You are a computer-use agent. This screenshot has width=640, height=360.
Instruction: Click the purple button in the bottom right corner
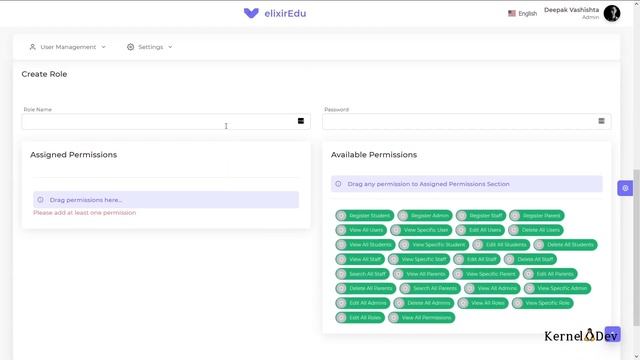pos(613,334)
